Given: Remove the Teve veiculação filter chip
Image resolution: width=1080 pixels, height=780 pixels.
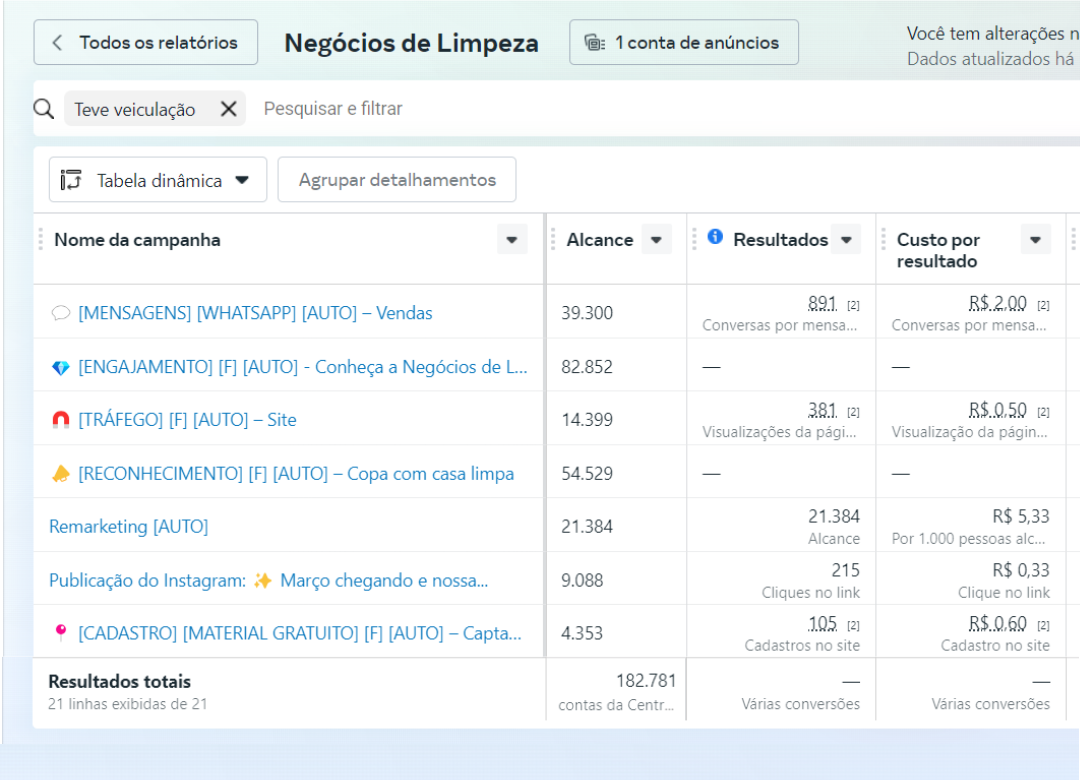Looking at the screenshot, I should tap(228, 109).
